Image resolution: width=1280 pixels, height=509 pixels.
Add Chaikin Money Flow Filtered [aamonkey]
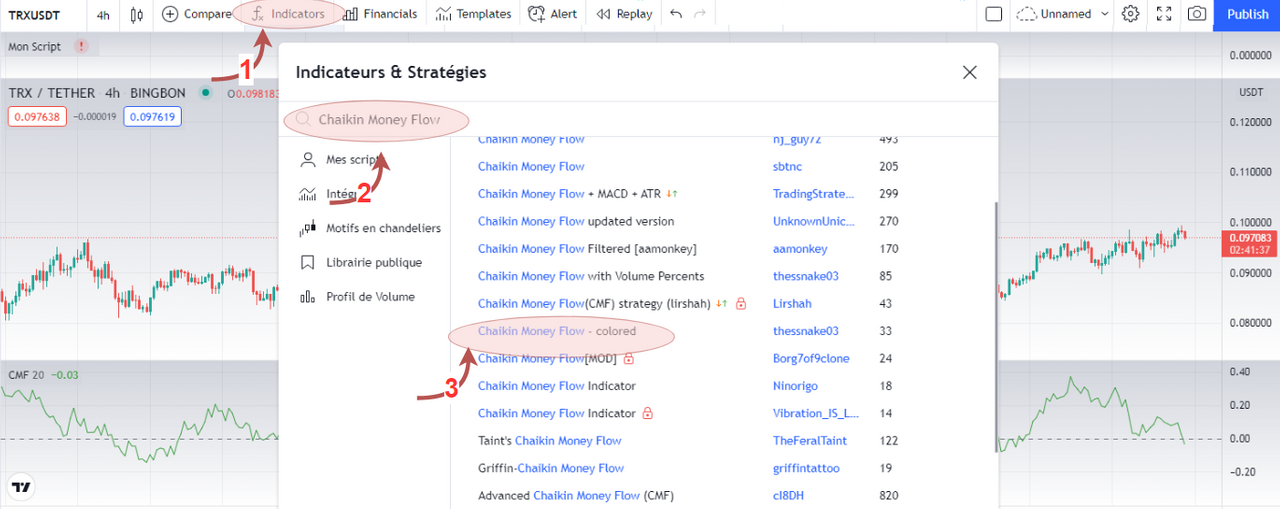[587, 248]
